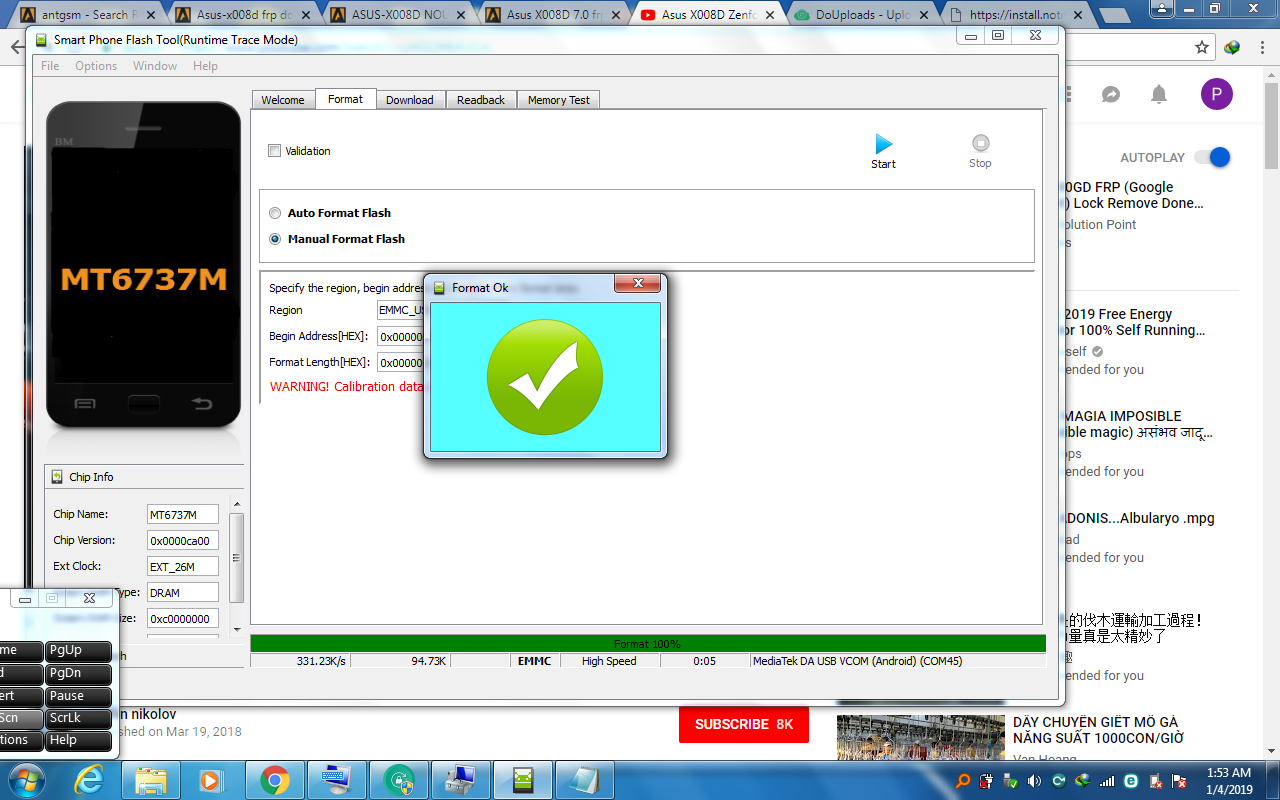Viewport: 1280px width, 800px height.
Task: Open Windows Start menu orb
Action: coord(27,780)
